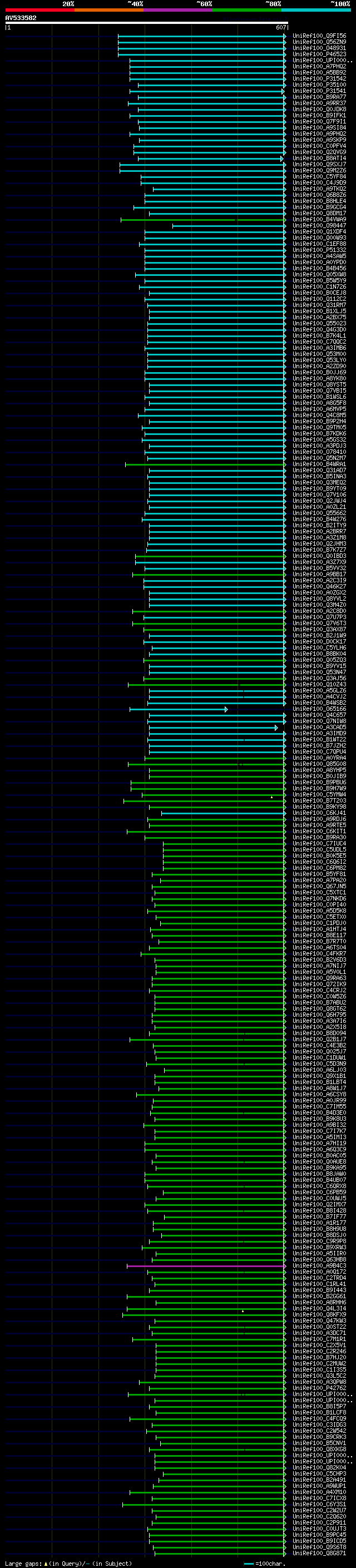This screenshot has height=1568, width=356.
Task: Click the cyan ~100% identity legend segment
Action: click(316, 10)
